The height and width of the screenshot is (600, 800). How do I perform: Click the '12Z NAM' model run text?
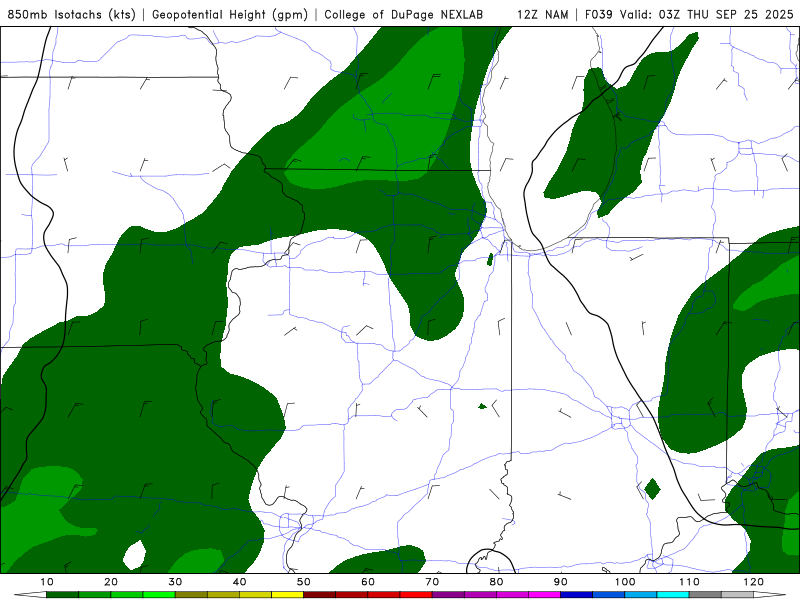click(543, 15)
